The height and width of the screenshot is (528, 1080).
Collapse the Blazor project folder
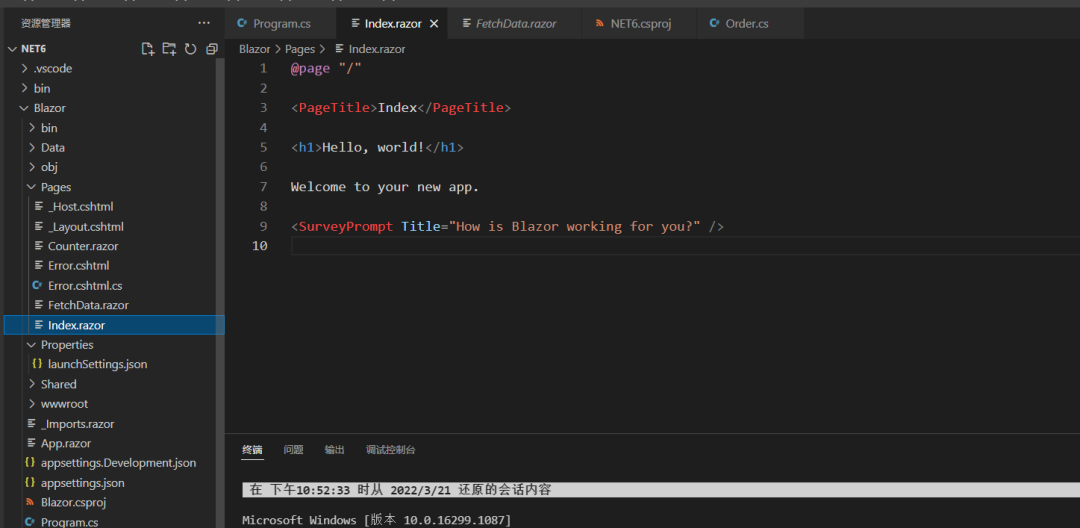[x=25, y=108]
